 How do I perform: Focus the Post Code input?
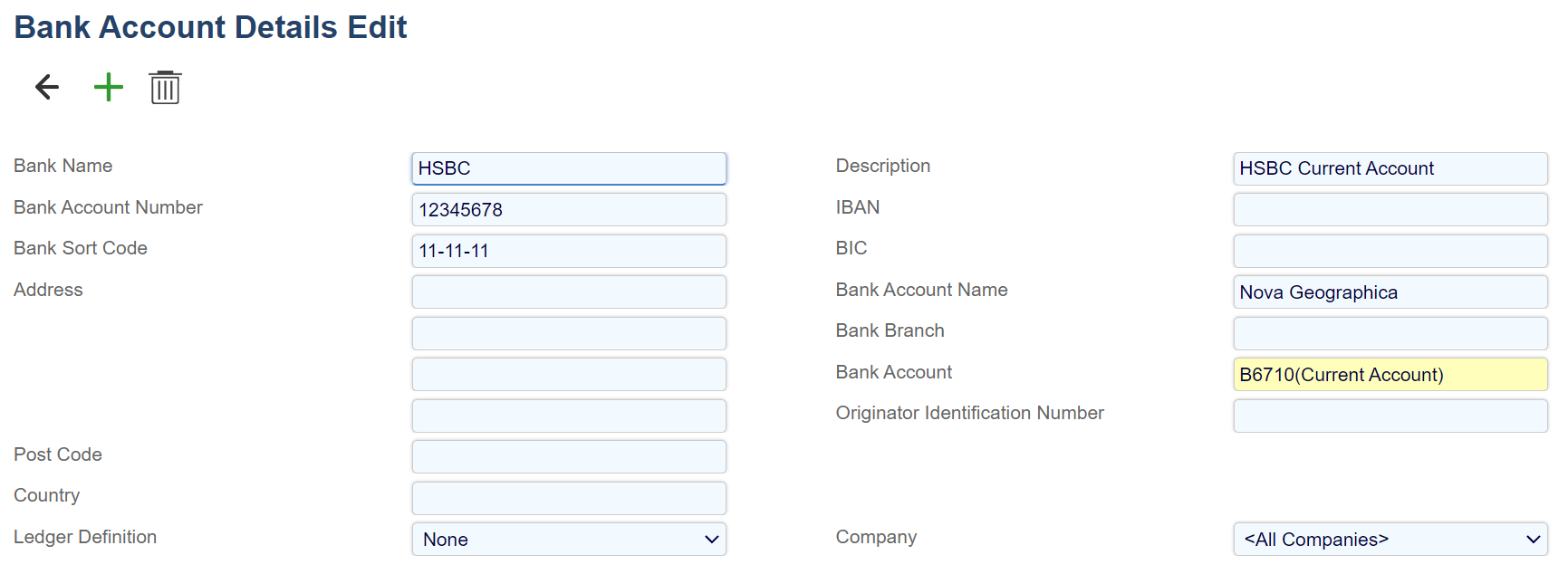(569, 457)
